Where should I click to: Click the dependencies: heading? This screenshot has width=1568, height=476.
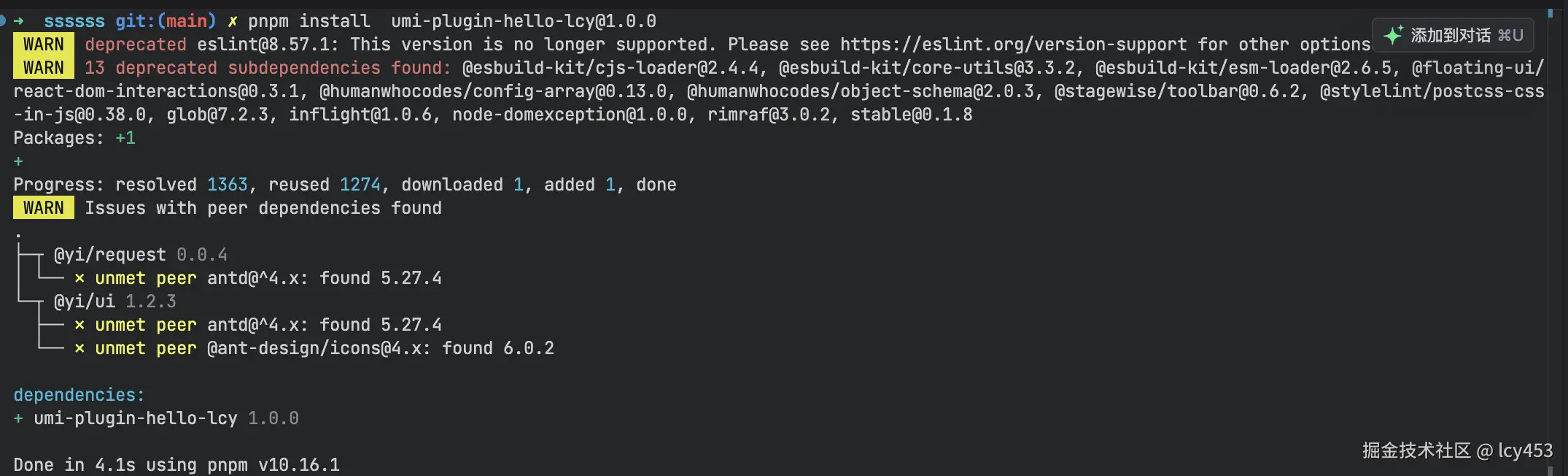point(79,395)
